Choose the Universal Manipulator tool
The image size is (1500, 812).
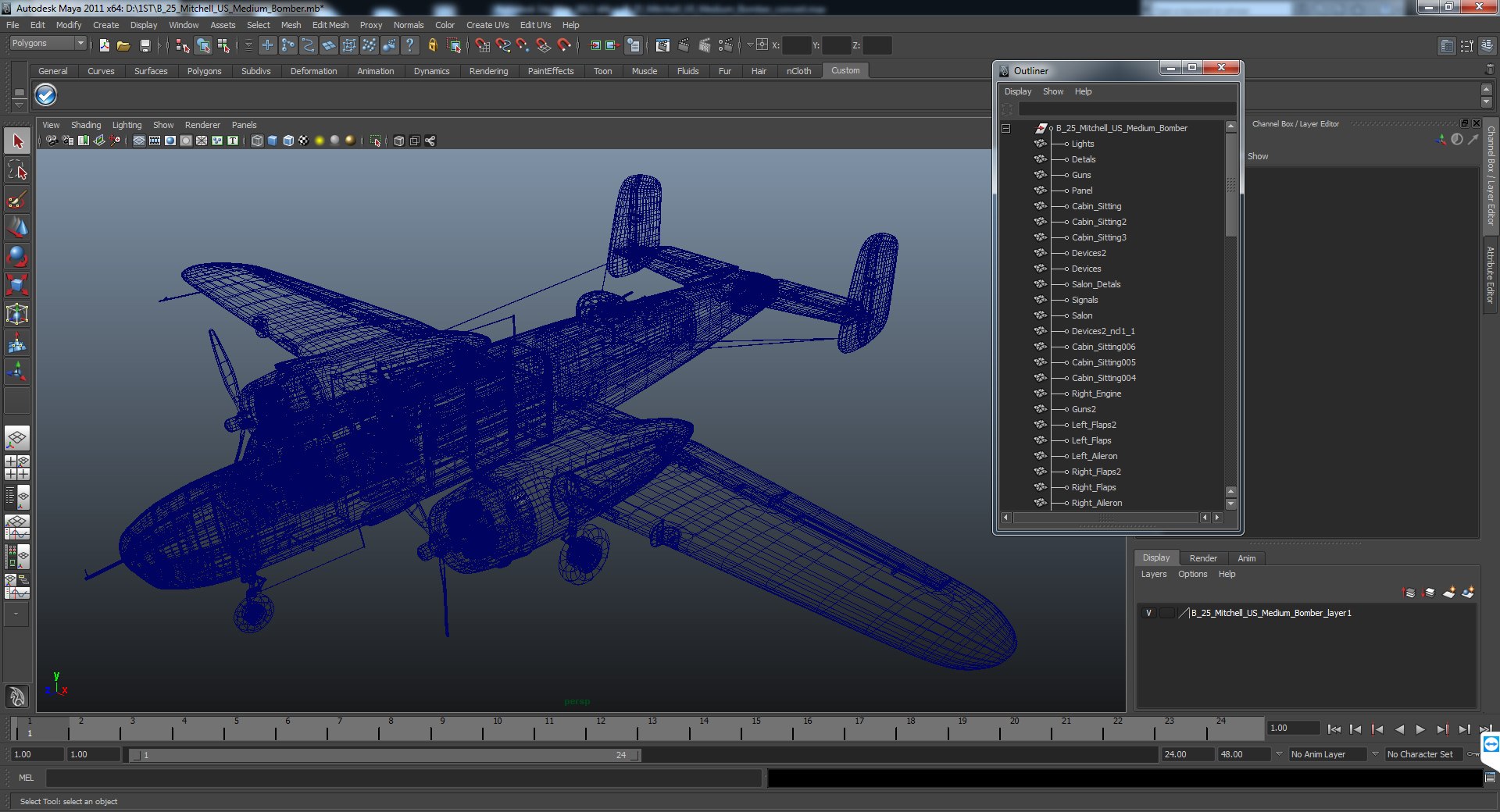[x=17, y=314]
